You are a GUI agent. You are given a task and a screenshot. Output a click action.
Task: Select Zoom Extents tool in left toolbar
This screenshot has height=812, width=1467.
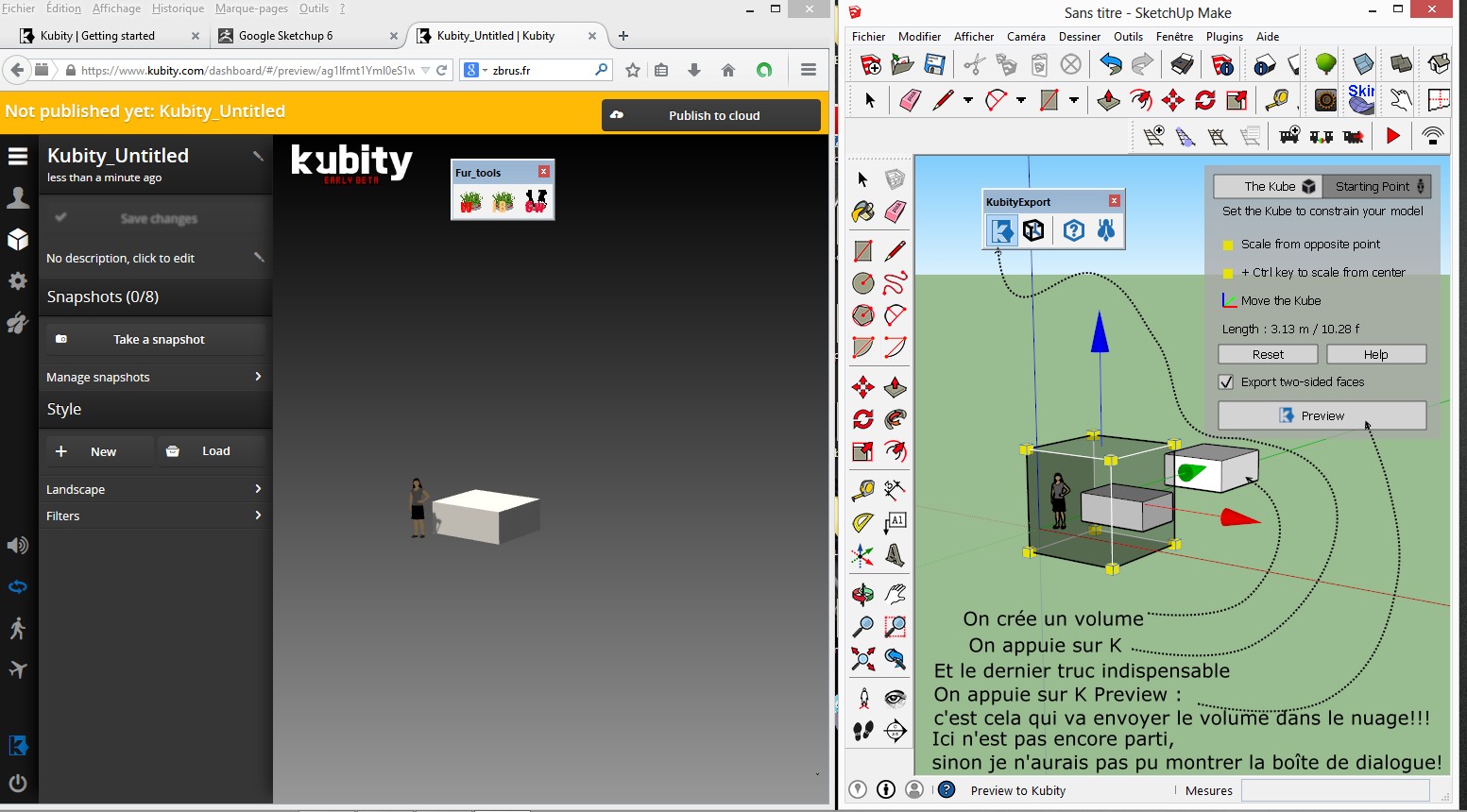point(862,659)
